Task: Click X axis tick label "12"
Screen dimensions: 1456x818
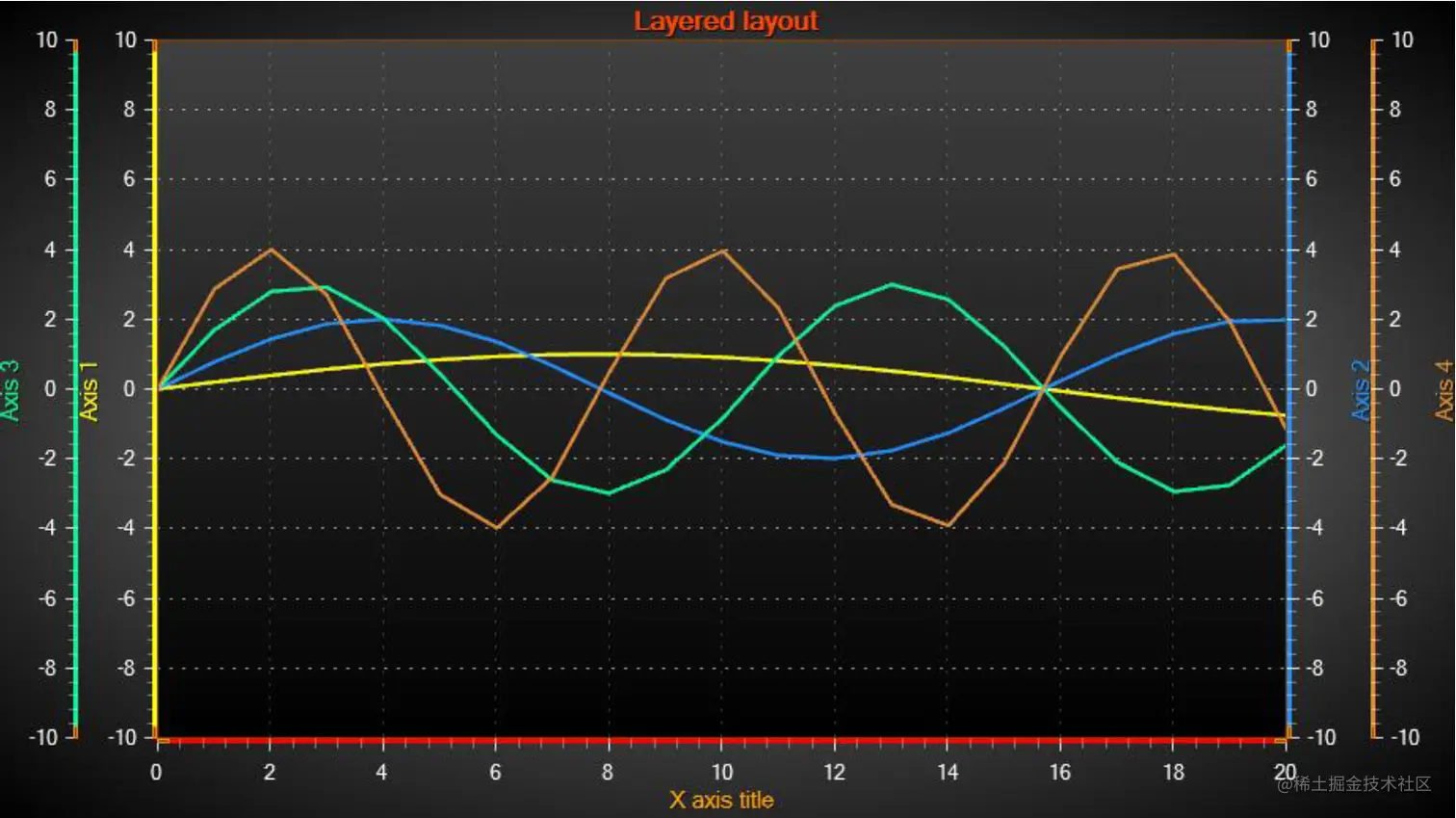Action: [x=834, y=772]
